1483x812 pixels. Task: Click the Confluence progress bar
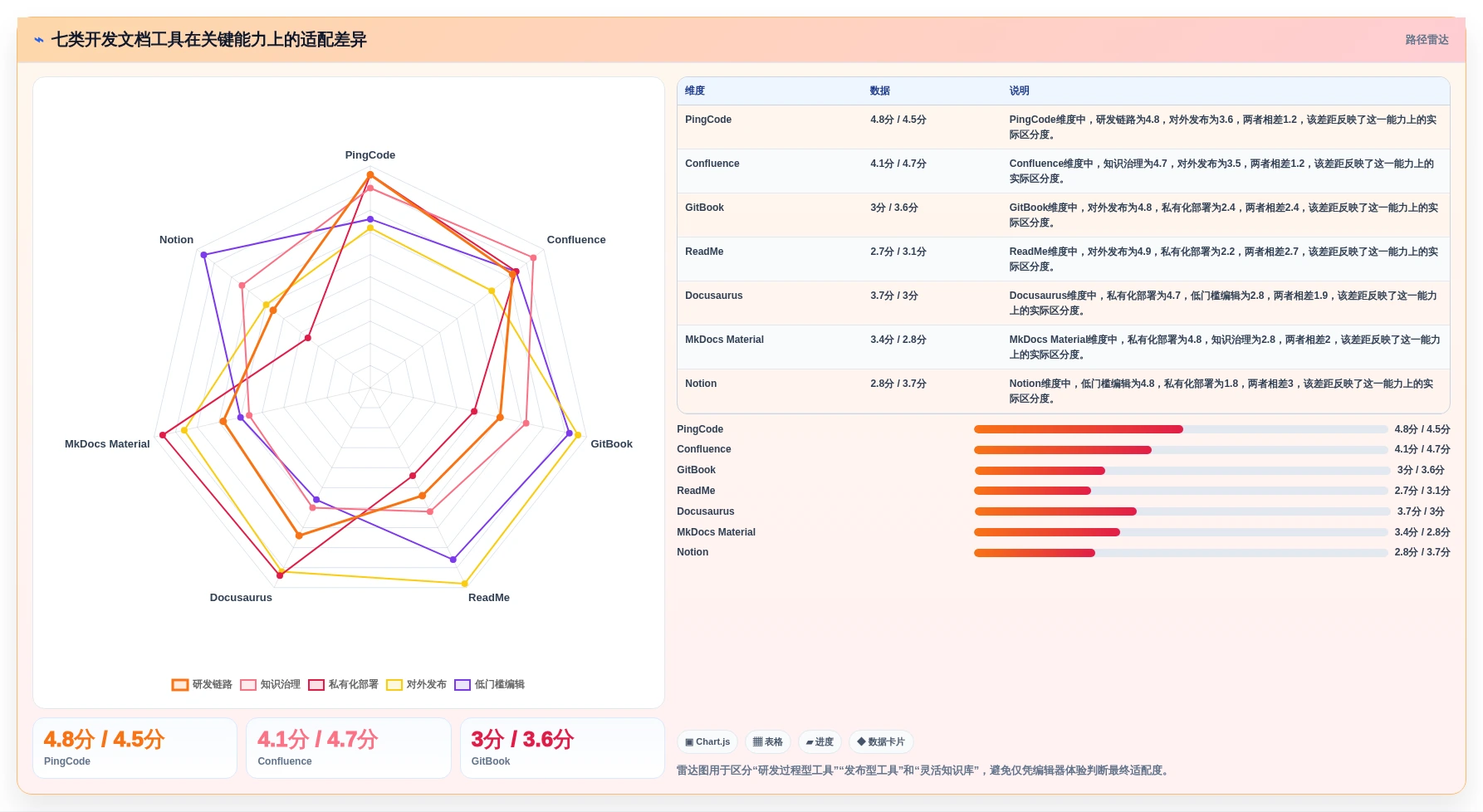(x=1181, y=450)
